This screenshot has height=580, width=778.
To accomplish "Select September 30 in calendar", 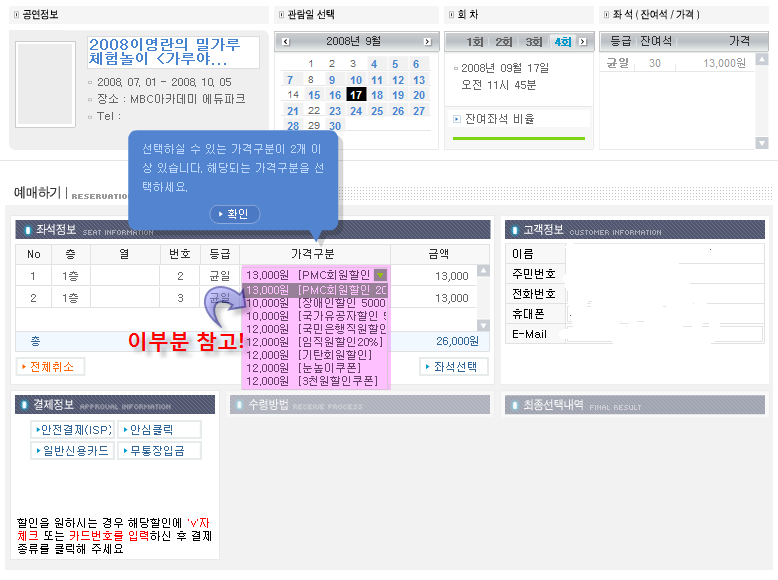I will coord(335,126).
